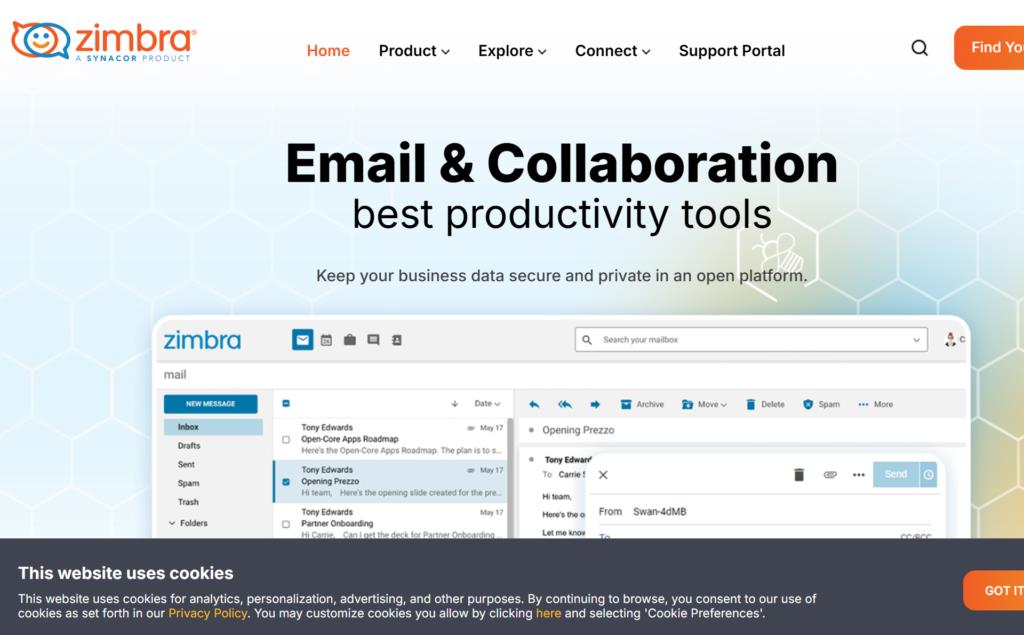Click the Forward arrow icon
1024x635 pixels.
(x=595, y=404)
